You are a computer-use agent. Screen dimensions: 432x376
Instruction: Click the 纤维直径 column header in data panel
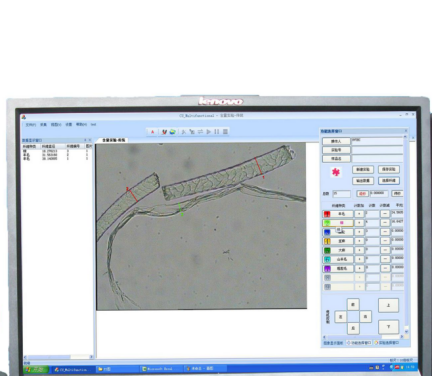(52, 146)
